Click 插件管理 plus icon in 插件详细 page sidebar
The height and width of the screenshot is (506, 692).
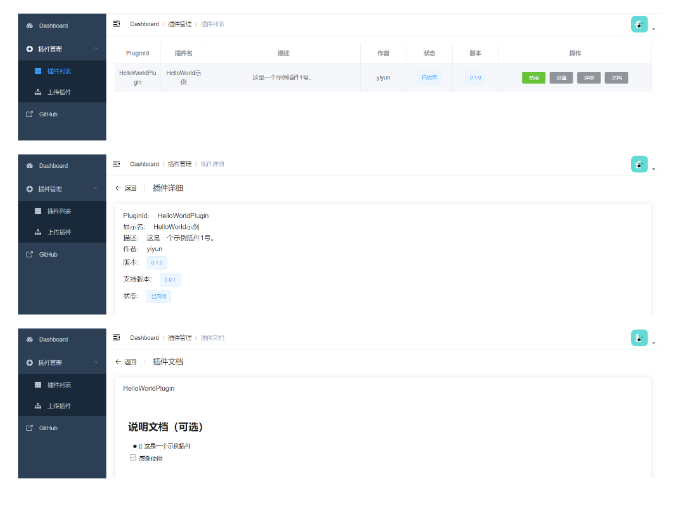point(30,189)
